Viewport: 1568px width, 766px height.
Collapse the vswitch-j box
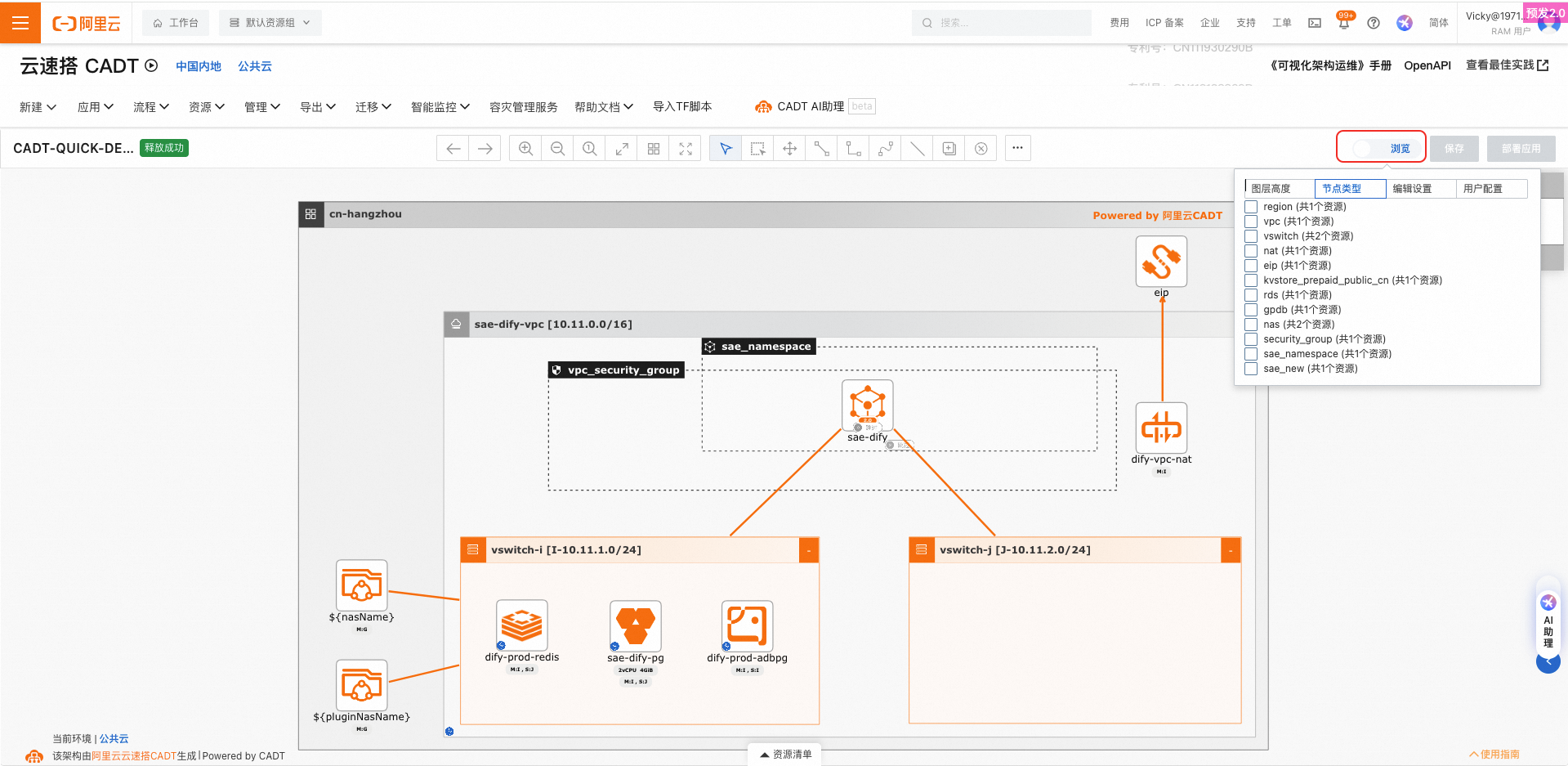(1231, 550)
